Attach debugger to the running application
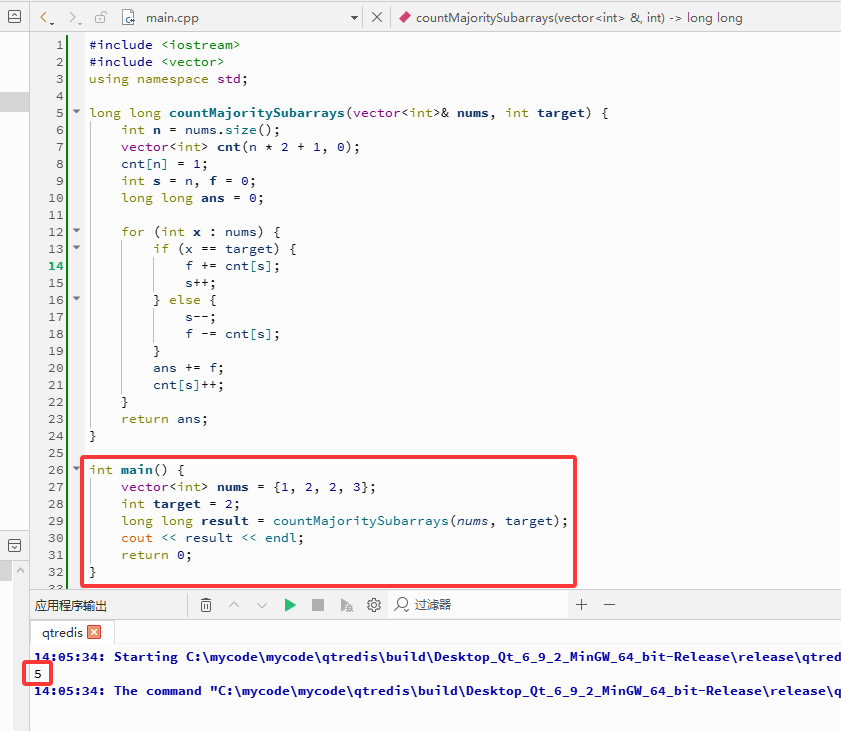This screenshot has width=841, height=731. point(346,605)
